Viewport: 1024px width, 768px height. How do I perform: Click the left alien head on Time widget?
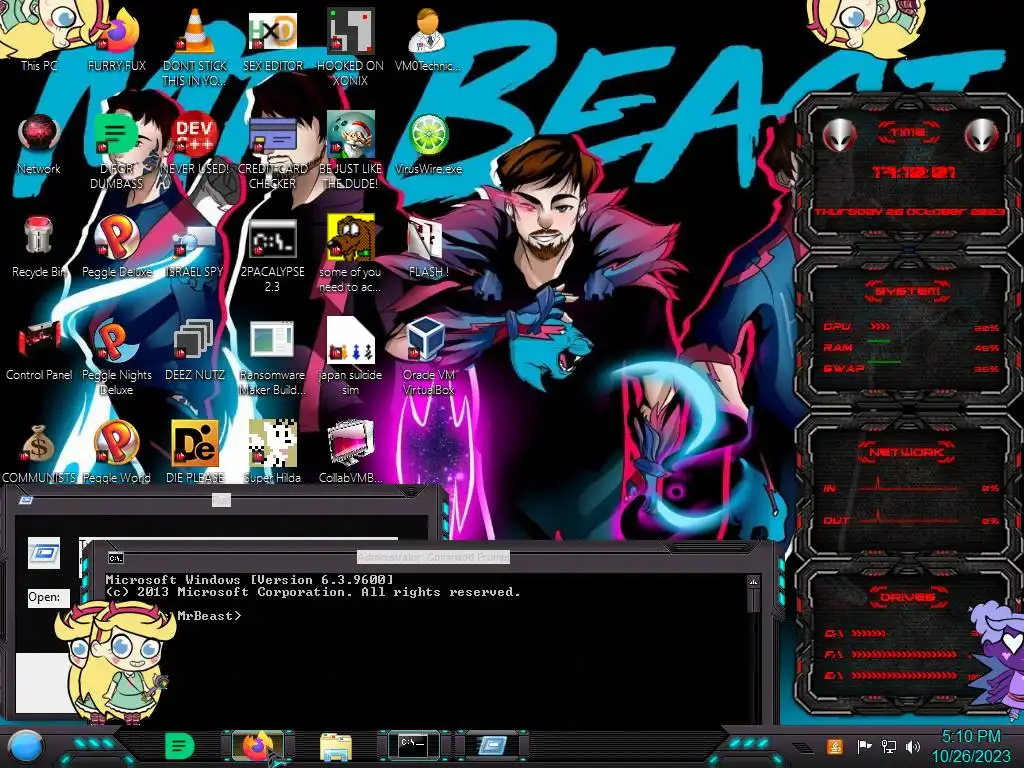839,136
